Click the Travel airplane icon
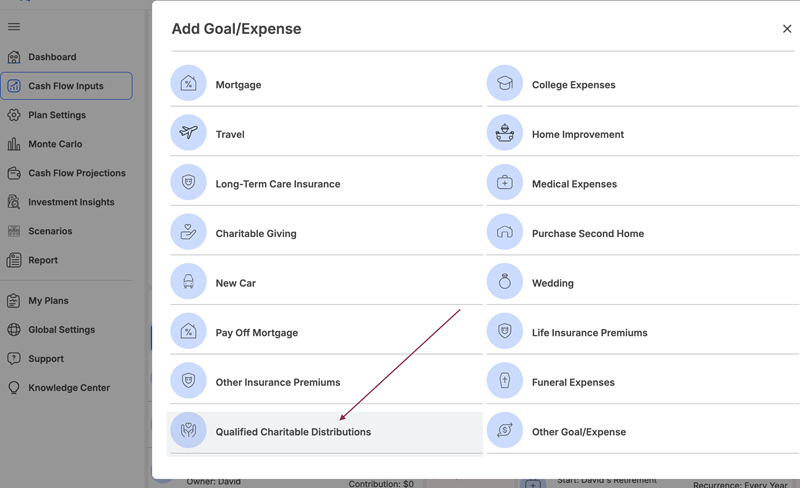The width and height of the screenshot is (800, 489). pyautogui.click(x=188, y=132)
